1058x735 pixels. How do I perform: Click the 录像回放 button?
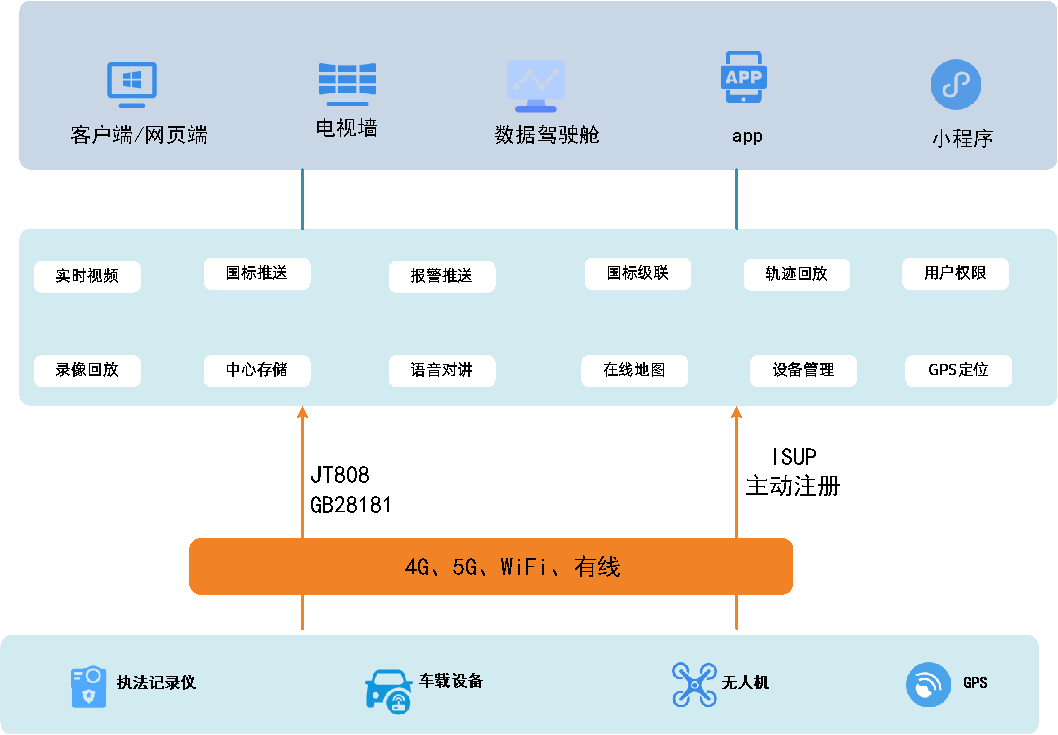[87, 370]
